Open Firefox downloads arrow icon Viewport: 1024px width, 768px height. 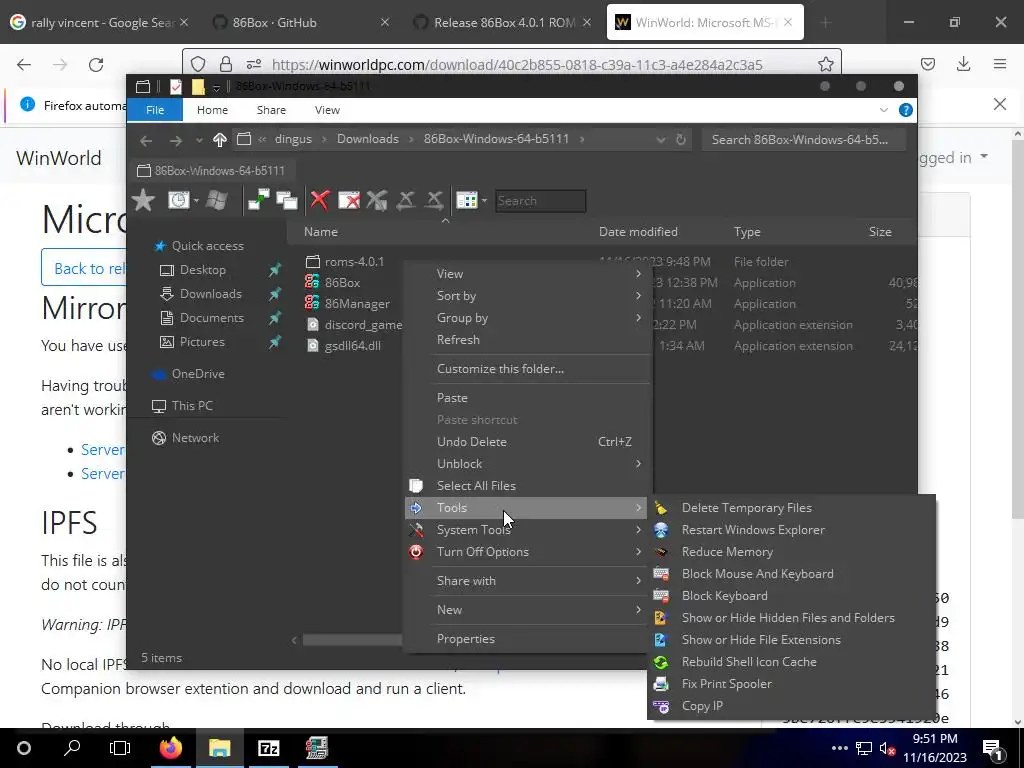963,64
